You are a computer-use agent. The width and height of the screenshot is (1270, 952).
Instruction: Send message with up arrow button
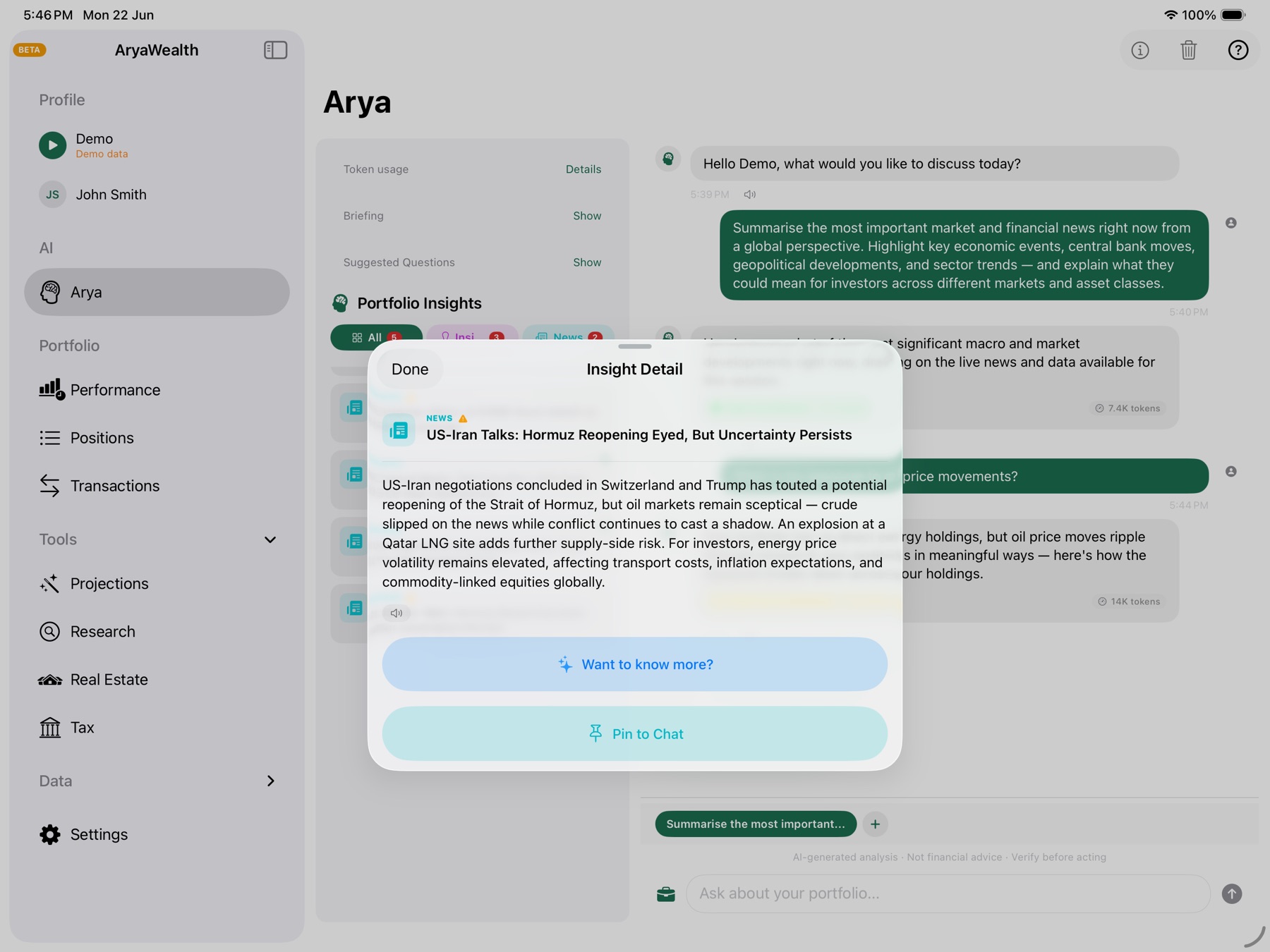click(x=1232, y=893)
